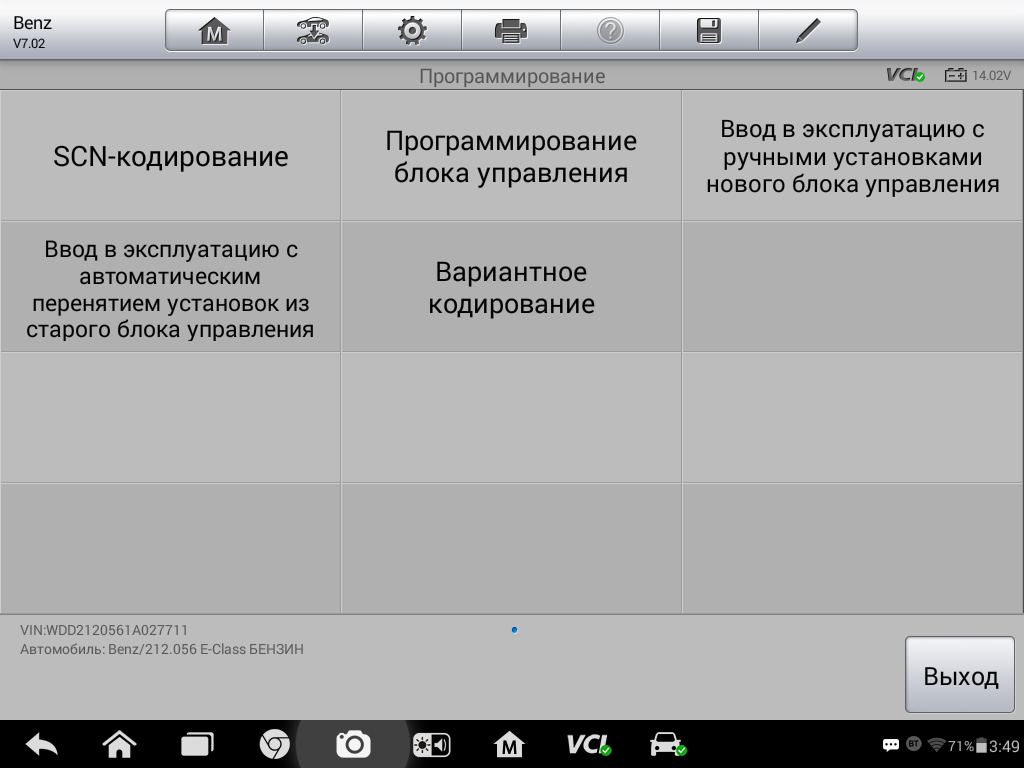Save current data via the save icon

click(x=708, y=29)
